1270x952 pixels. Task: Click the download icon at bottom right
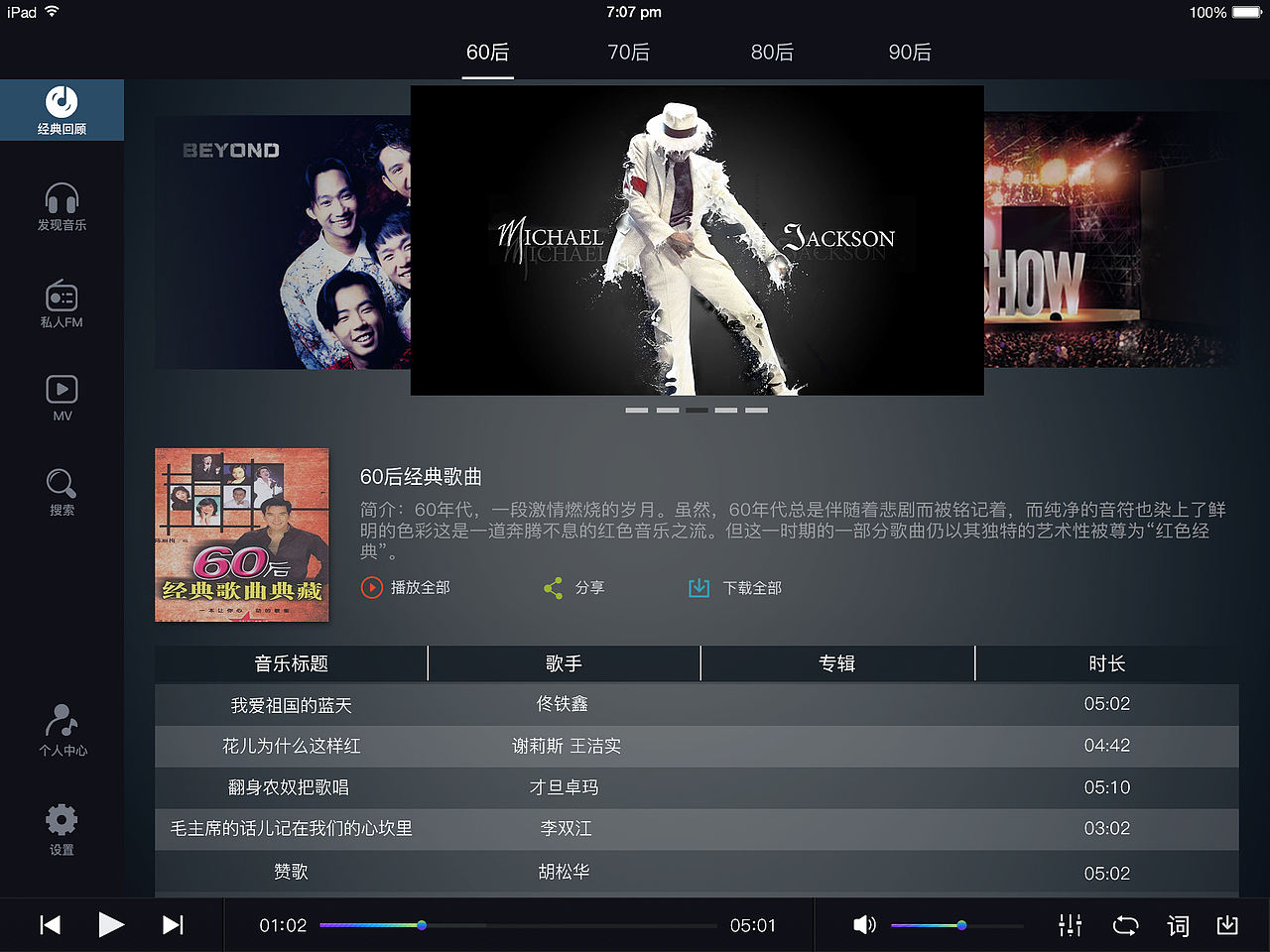[1227, 924]
